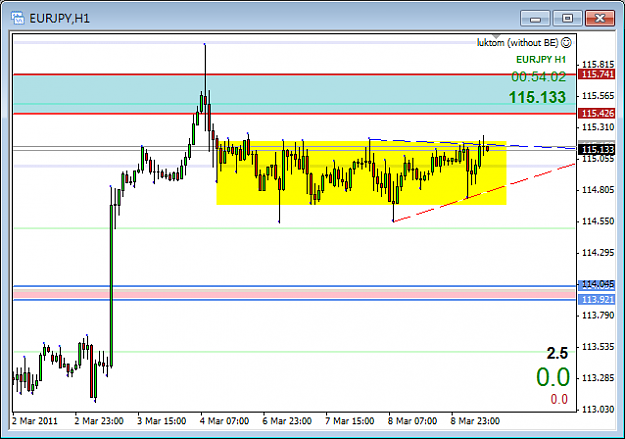Click the current price tag 115.133 on axis

point(597,150)
